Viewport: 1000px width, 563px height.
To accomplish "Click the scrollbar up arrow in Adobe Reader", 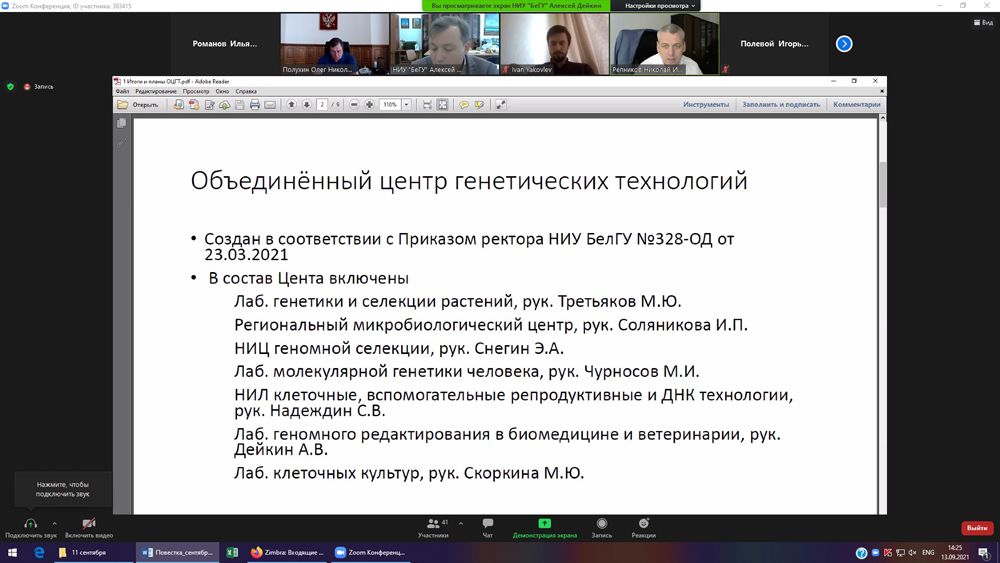I will [x=883, y=118].
